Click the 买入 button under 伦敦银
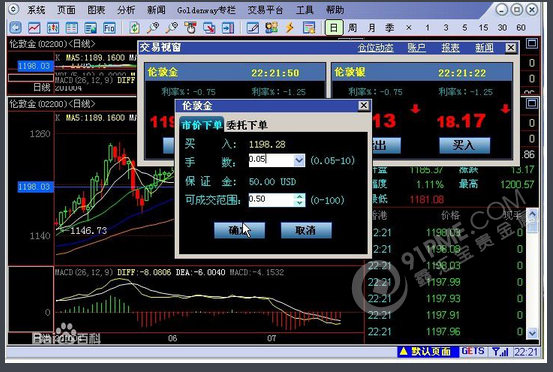This screenshot has height=372, width=553. click(x=464, y=145)
